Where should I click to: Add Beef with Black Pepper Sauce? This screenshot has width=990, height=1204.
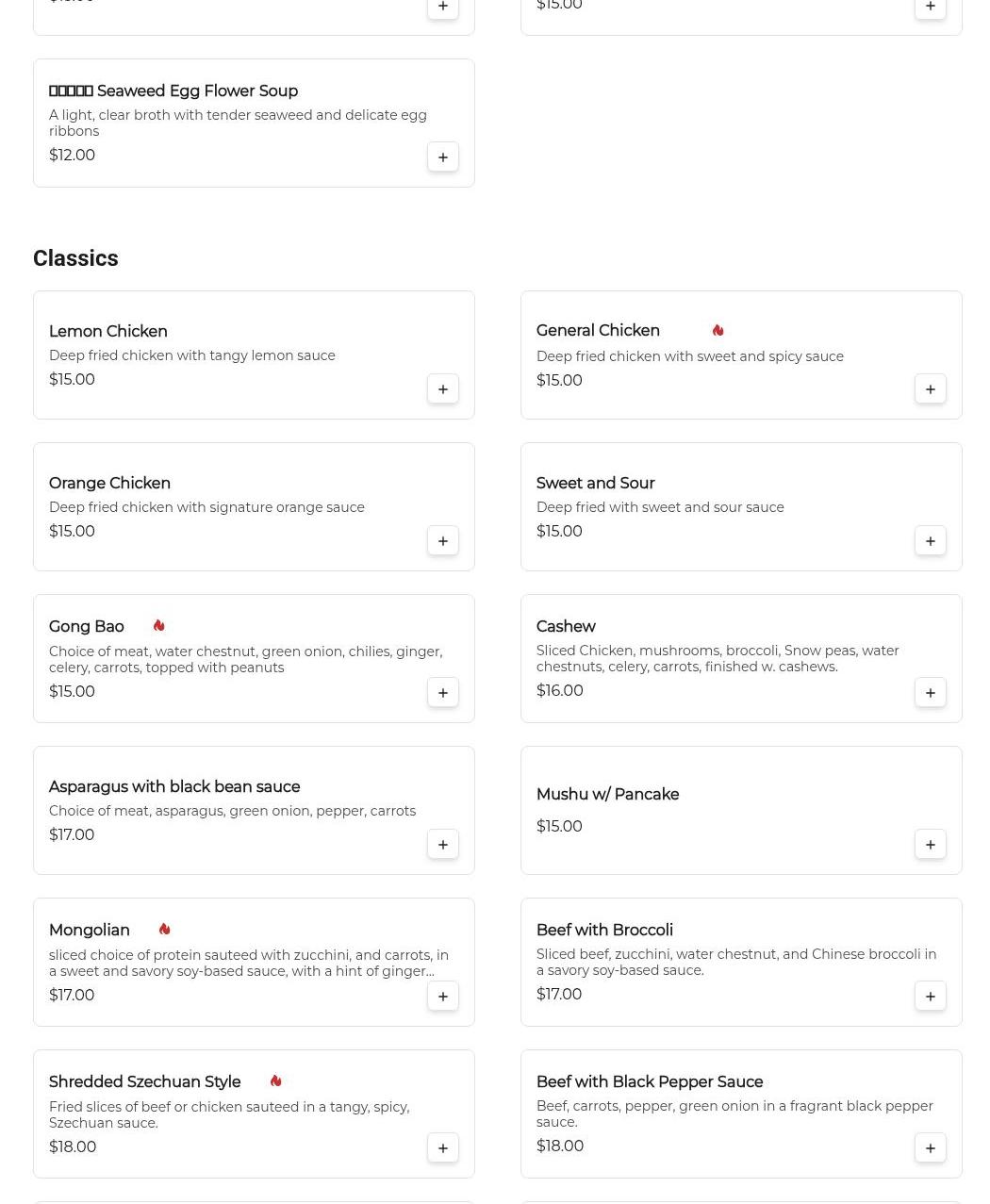point(930,1147)
